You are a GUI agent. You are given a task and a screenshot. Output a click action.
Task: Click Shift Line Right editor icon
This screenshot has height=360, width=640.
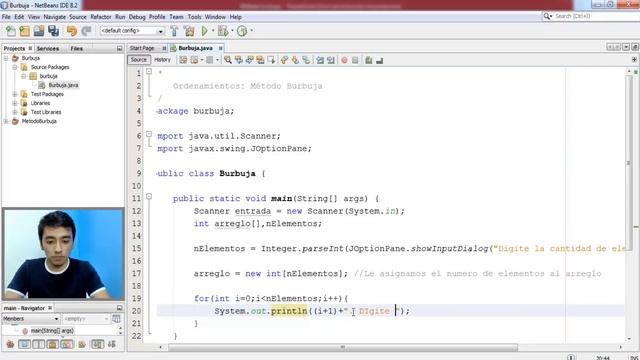(x=331, y=60)
